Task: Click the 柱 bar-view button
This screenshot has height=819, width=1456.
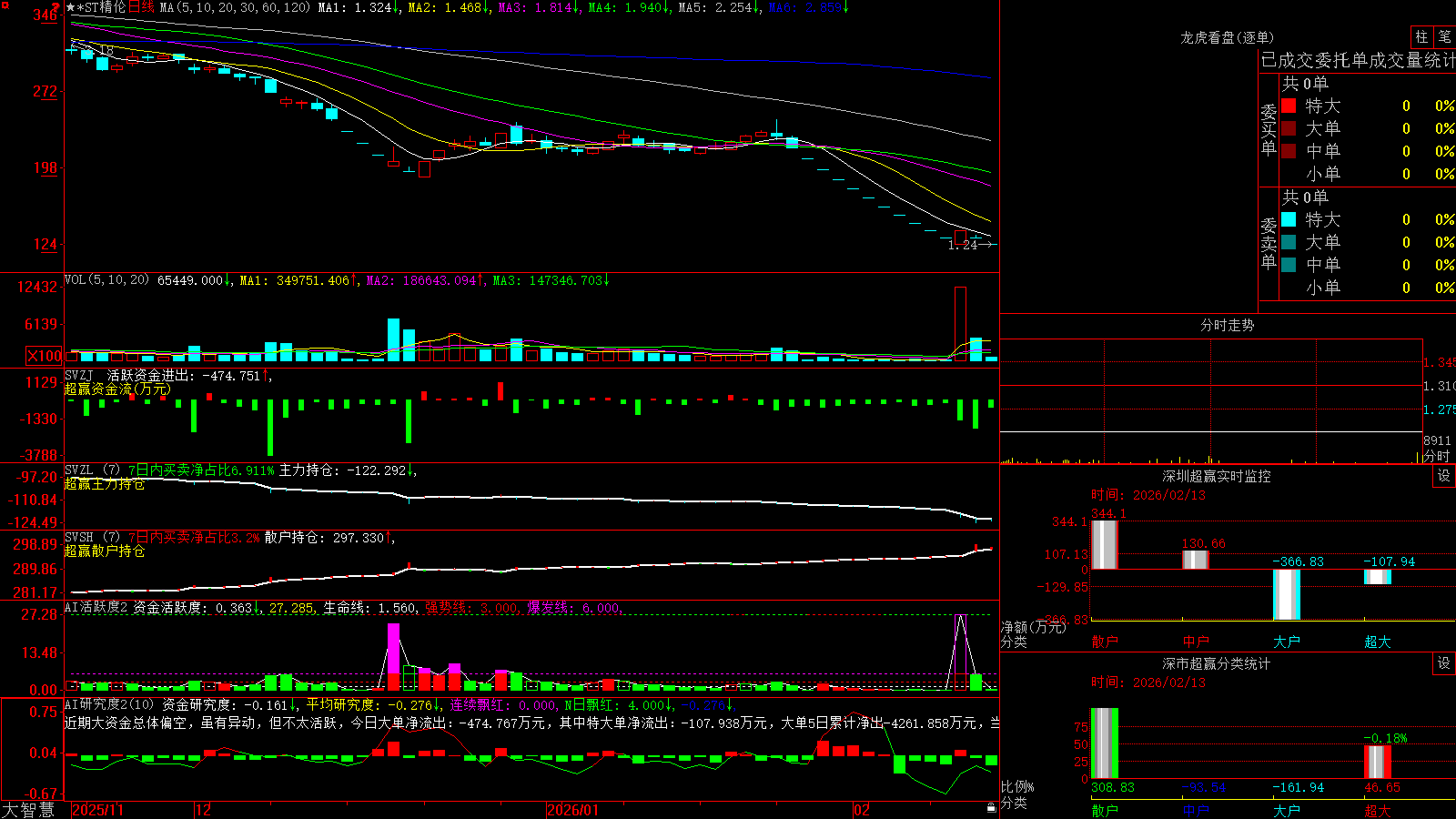Action: (1421, 36)
